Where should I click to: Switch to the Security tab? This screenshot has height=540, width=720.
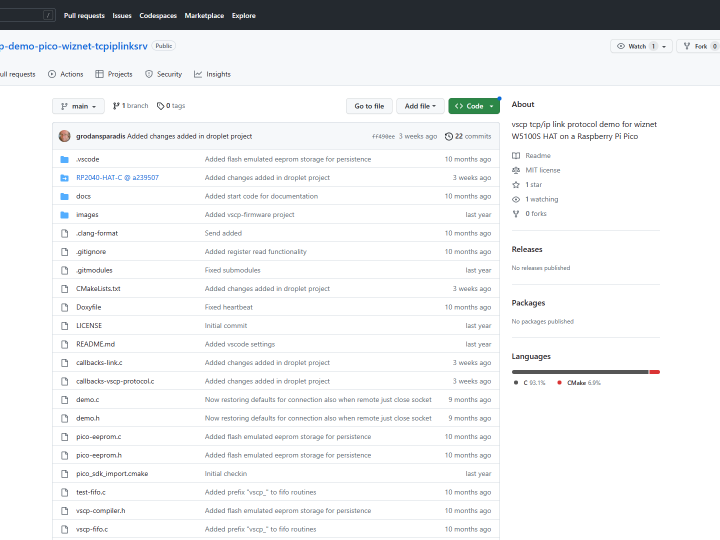[163, 74]
